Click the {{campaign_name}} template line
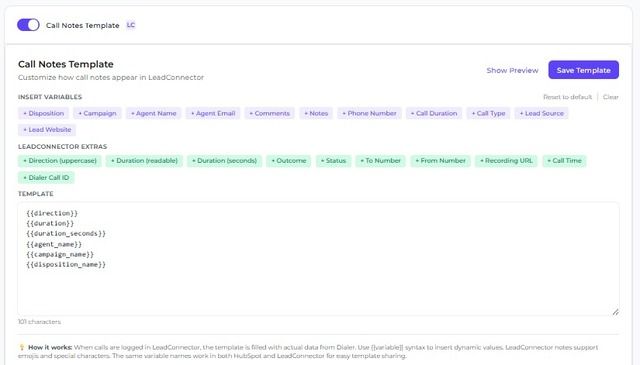Image resolution: width=640 pixels, height=365 pixels. [x=60, y=254]
